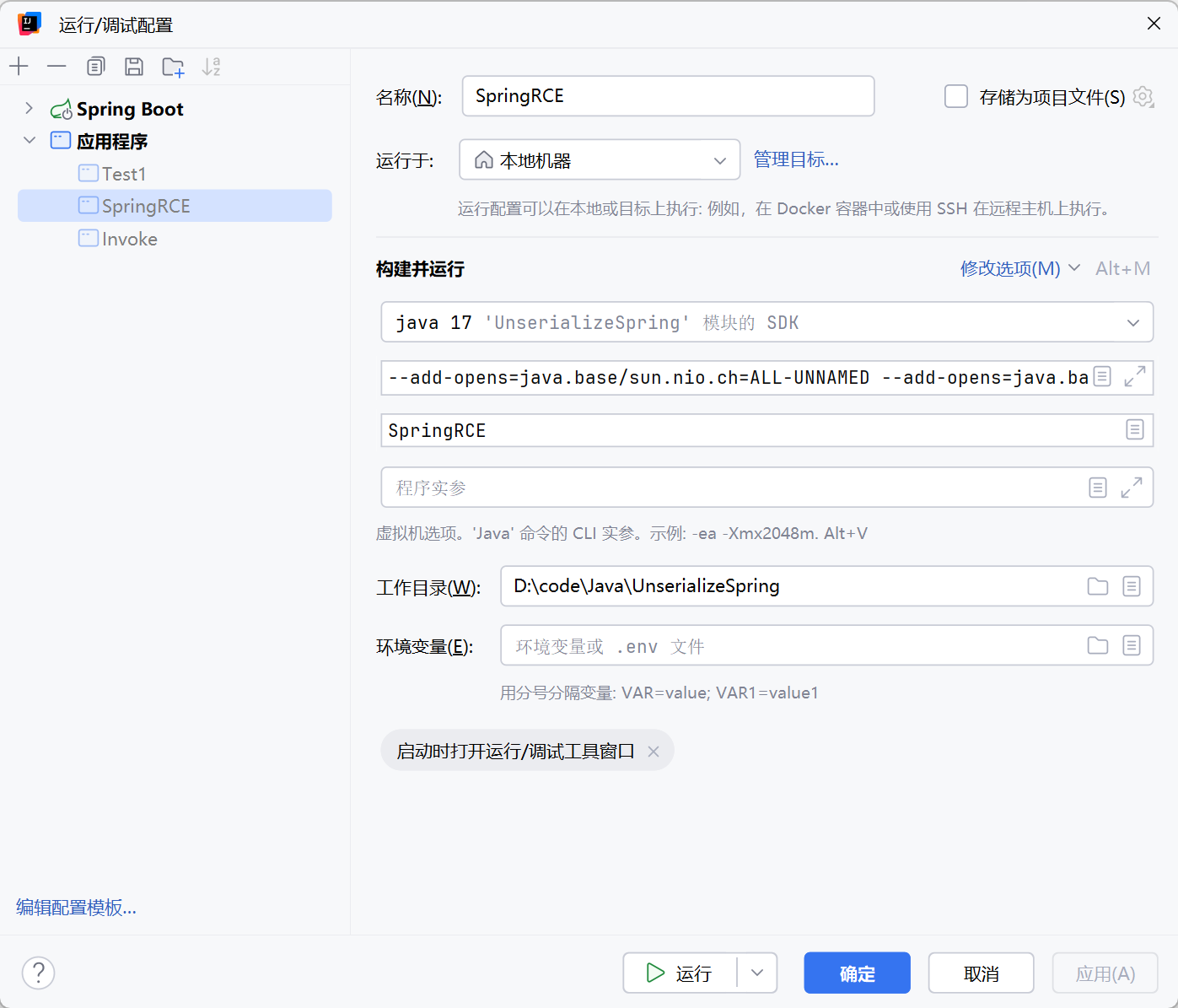
Task: Select Spring Boot tree category
Action: [130, 109]
